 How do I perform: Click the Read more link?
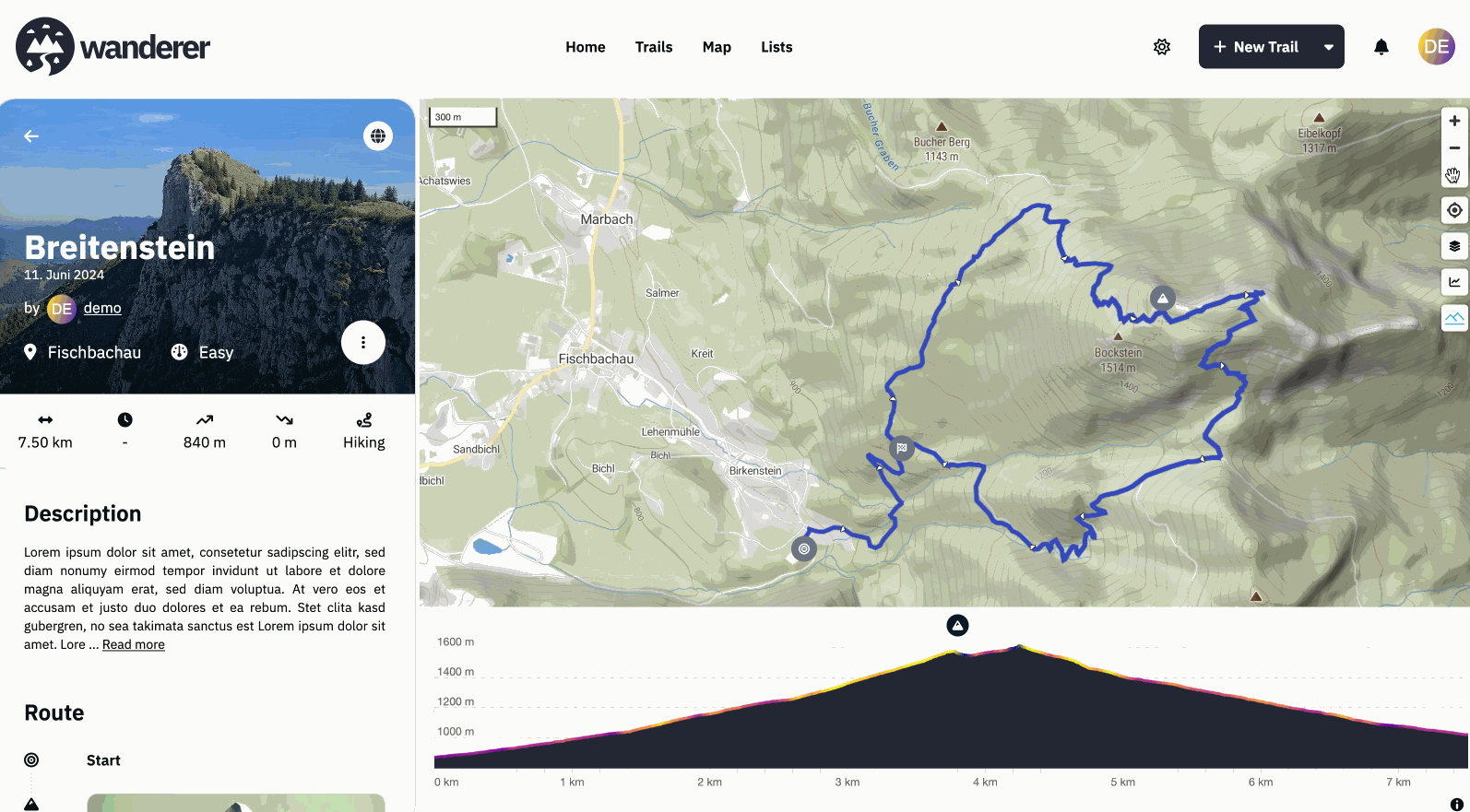pos(134,645)
